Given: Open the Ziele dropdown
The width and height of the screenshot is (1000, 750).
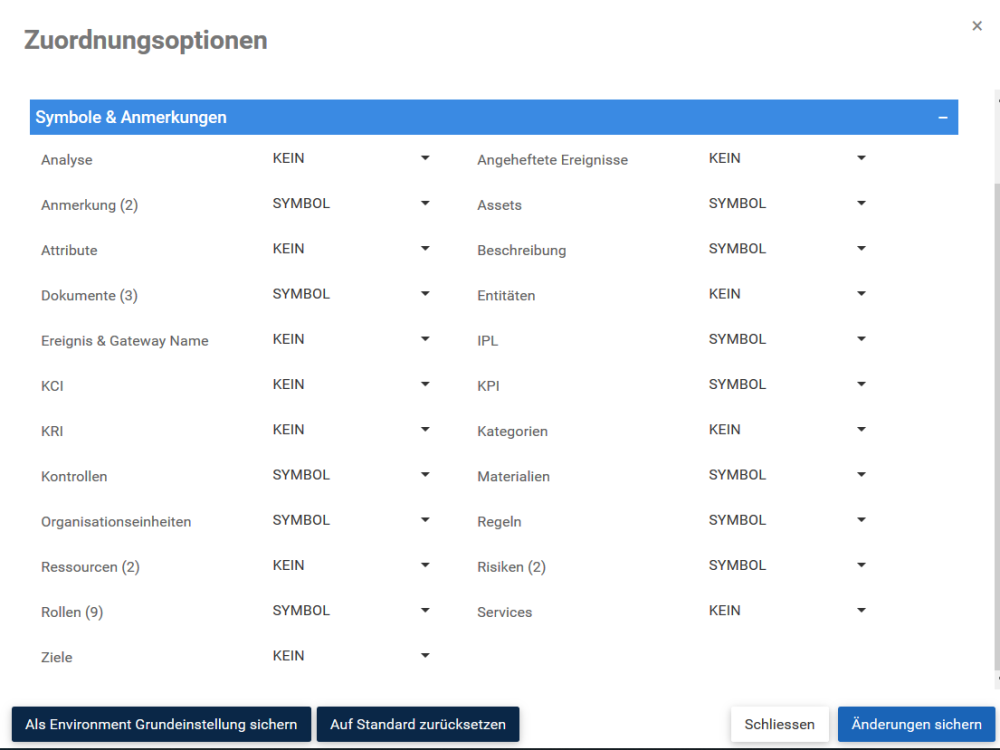Looking at the screenshot, I should tap(351, 656).
